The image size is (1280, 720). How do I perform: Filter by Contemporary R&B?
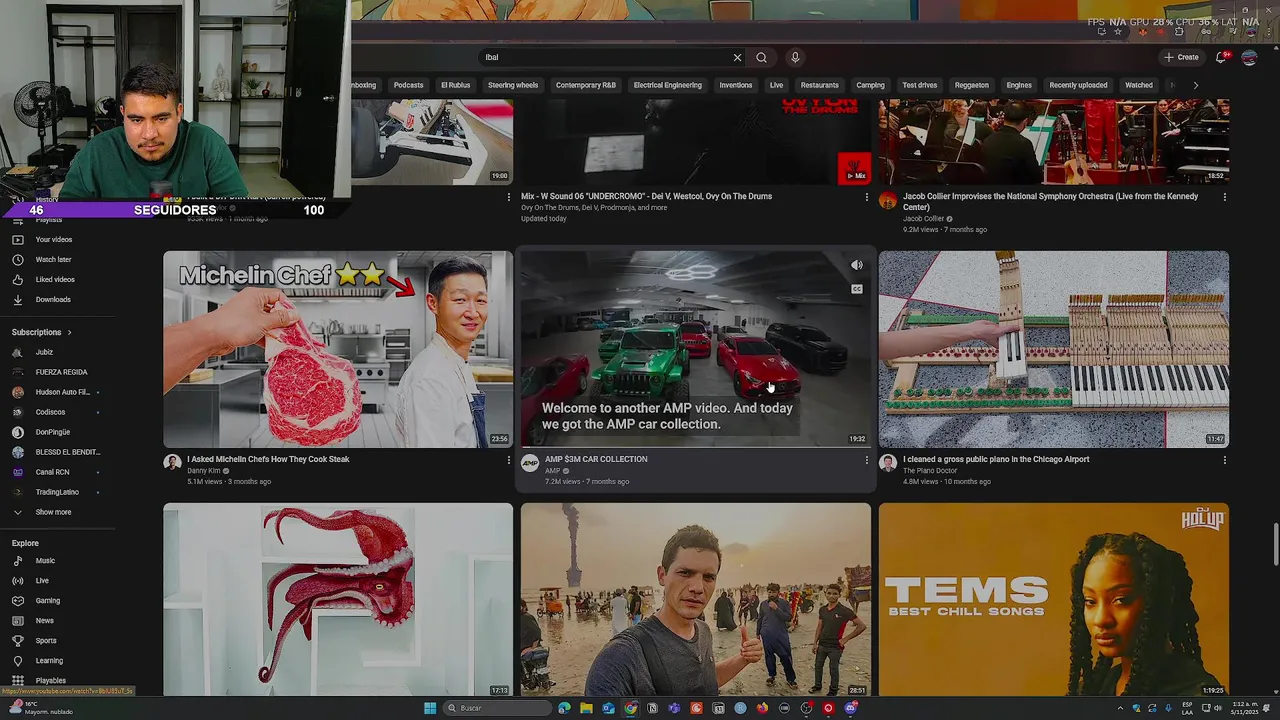[x=586, y=85]
